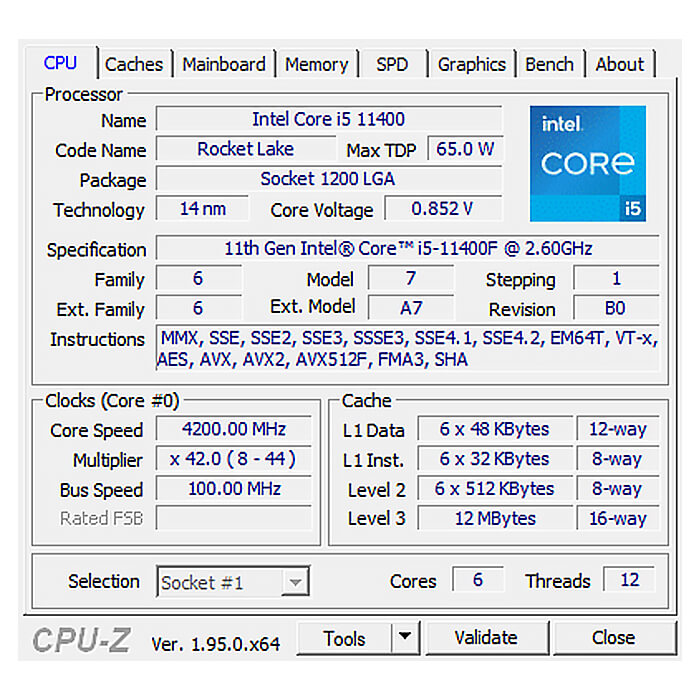
Task: Click the Specification field i5-11400F @ 2.60GHz
Action: (408, 248)
